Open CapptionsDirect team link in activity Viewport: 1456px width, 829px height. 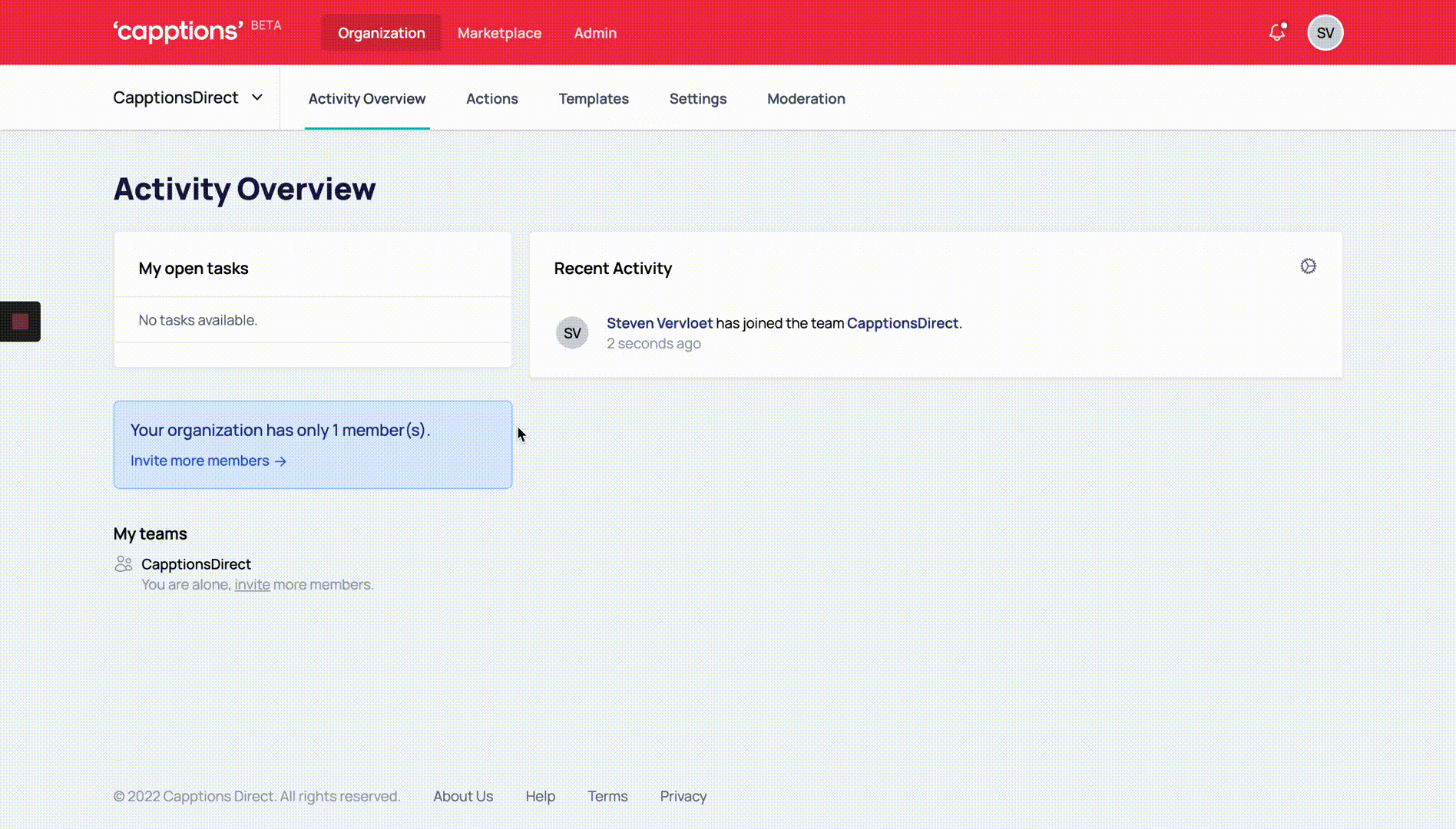[902, 323]
